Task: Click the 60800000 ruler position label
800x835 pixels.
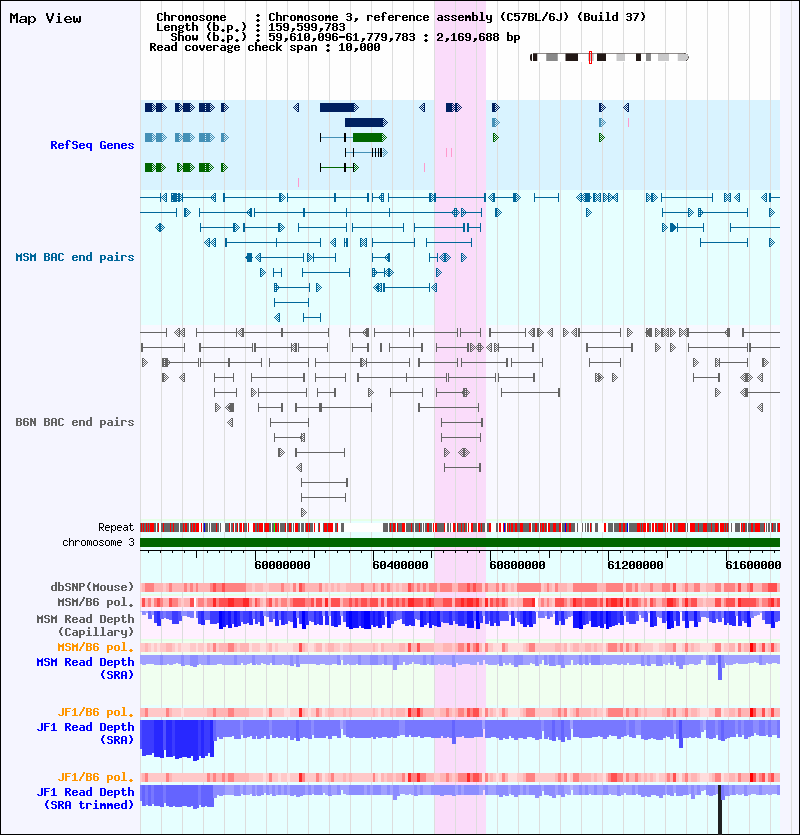Action: tap(517, 565)
